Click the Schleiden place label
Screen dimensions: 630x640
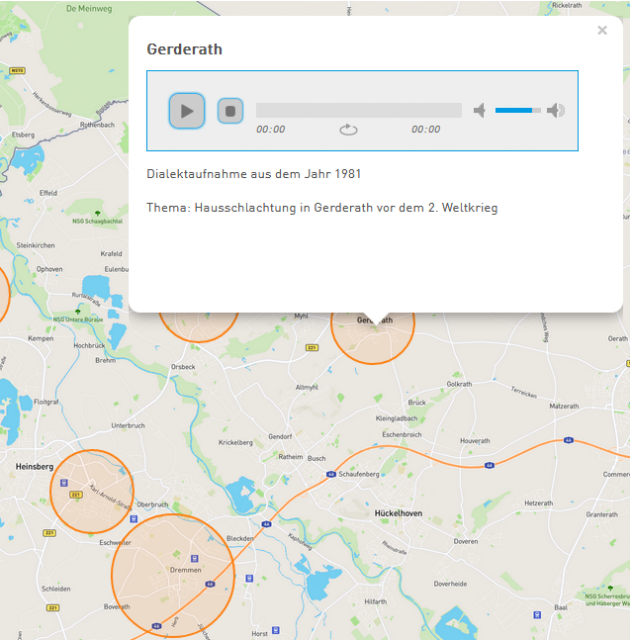pos(56,589)
